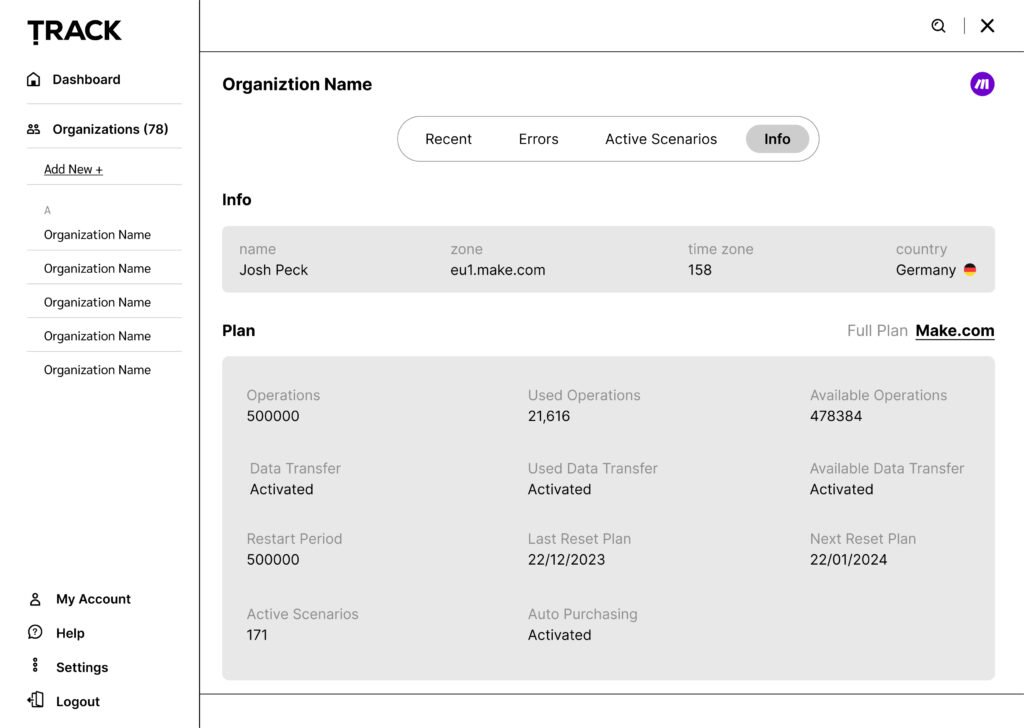Click the Germany flag icon

tap(969, 270)
